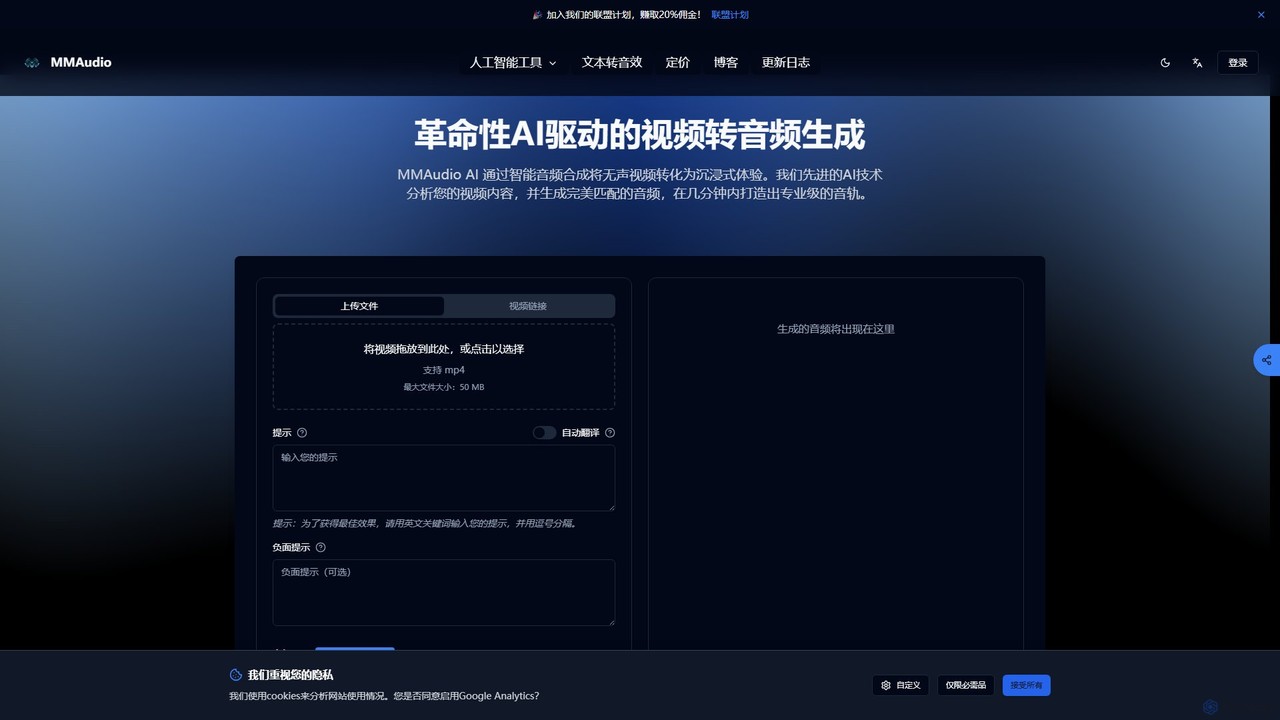Click the heading 革命性AI驱动的视频转音频生成
The width and height of the screenshot is (1280, 720).
pyautogui.click(x=640, y=134)
